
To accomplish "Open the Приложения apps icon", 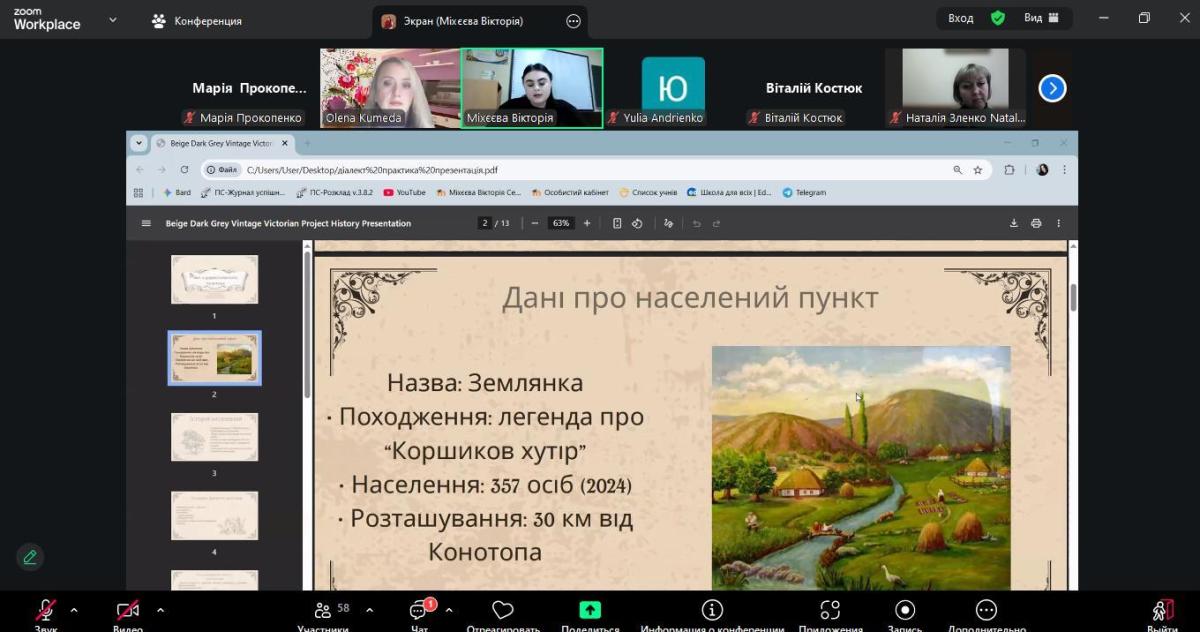I will click(x=830, y=611).
